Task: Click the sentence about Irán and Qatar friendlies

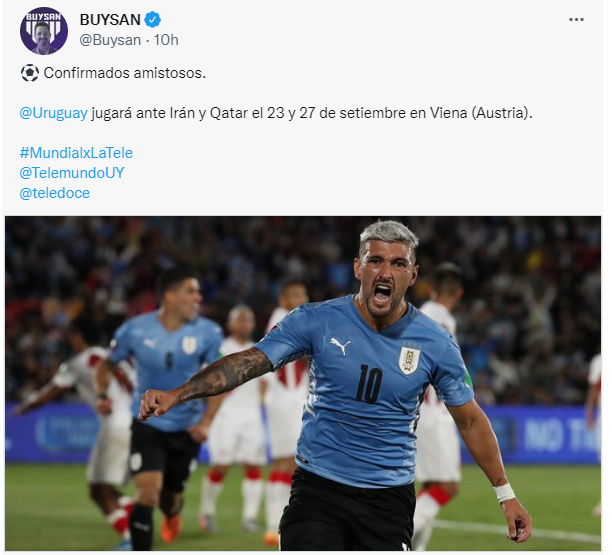Action: click(x=276, y=113)
